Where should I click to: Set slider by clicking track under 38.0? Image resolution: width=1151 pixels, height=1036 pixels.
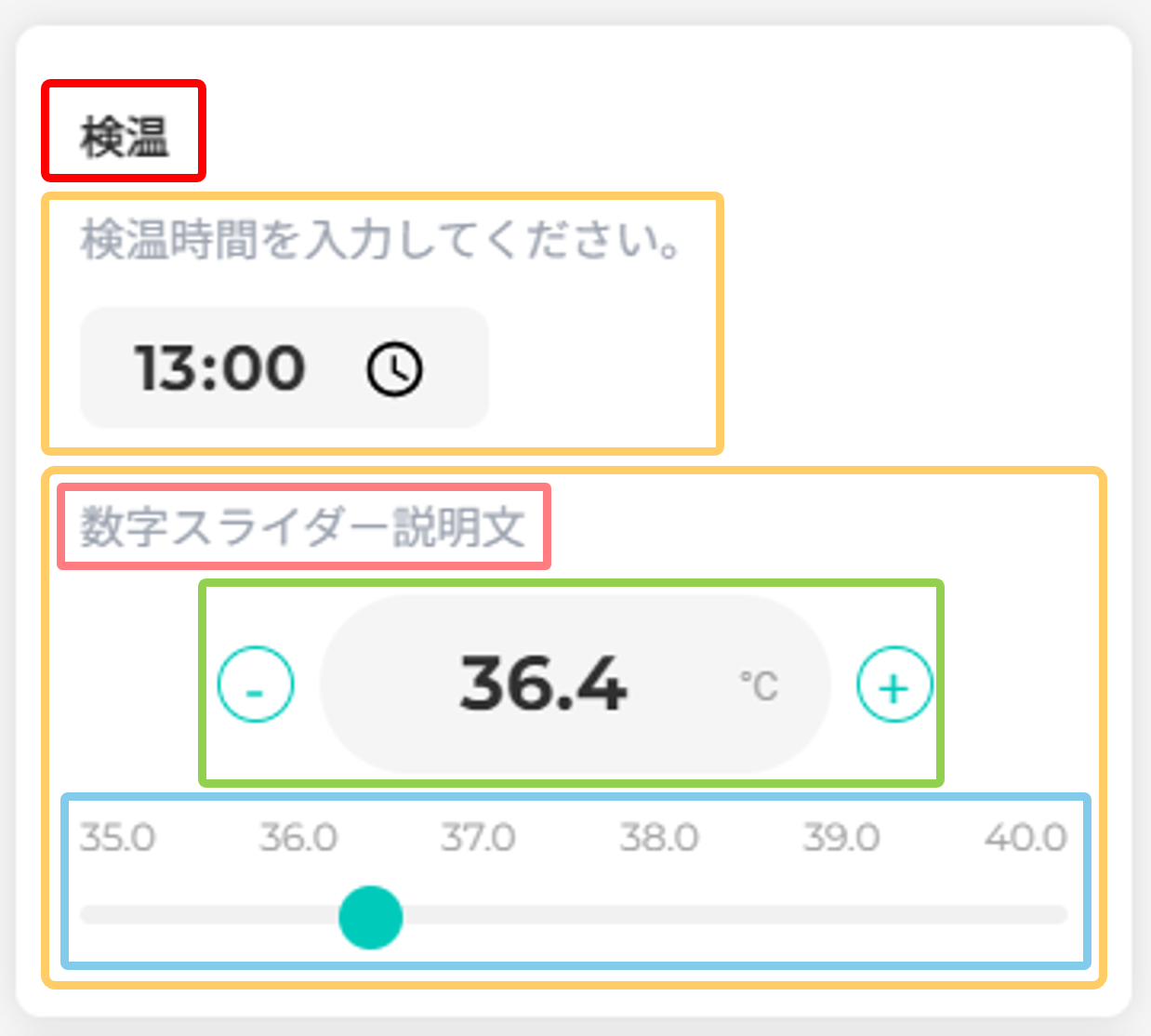[659, 916]
